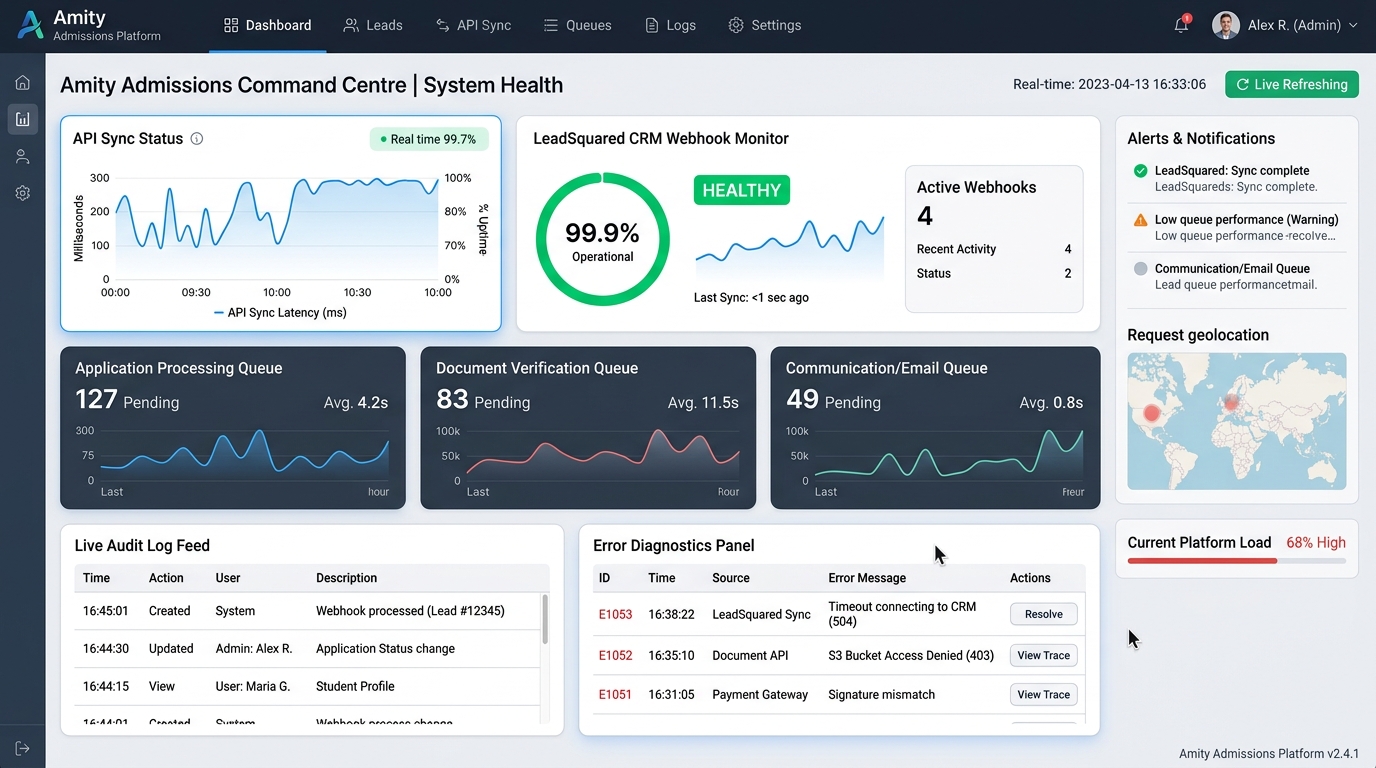The height and width of the screenshot is (768, 1376).
Task: Click the Current Platform Load progress bar
Action: click(x=1237, y=561)
